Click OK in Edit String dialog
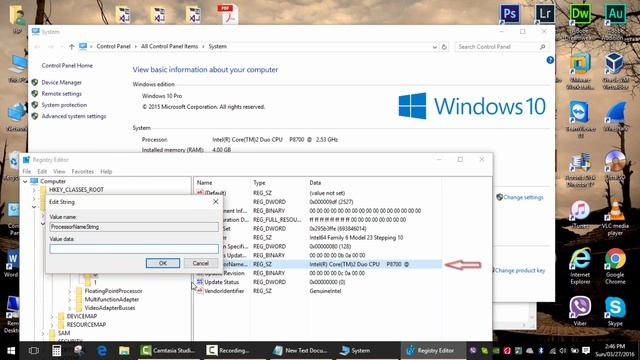Image resolution: width=640 pixels, height=360 pixels. (x=163, y=263)
